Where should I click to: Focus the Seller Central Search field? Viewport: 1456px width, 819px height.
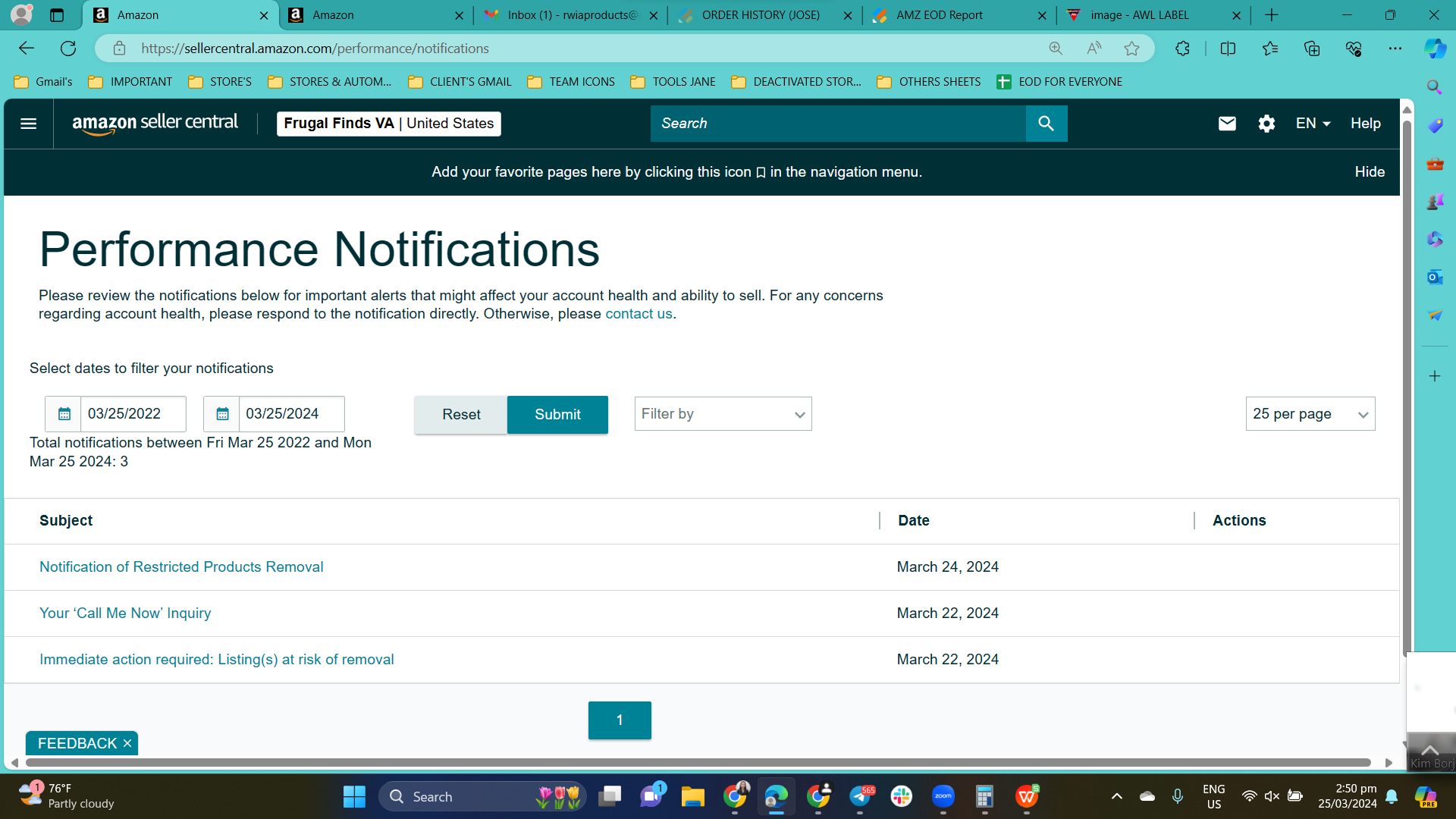(838, 124)
